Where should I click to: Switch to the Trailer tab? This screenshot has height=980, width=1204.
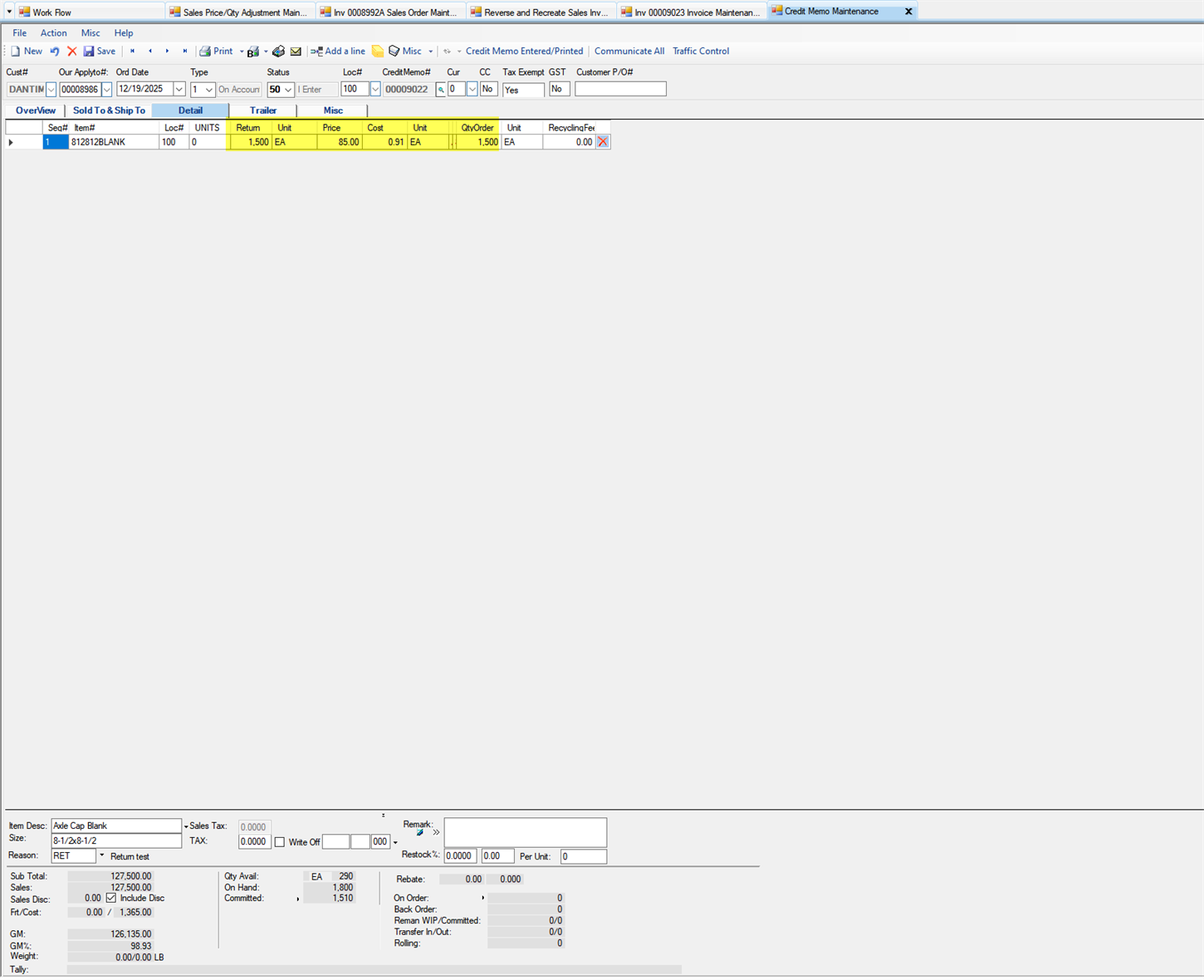262,110
